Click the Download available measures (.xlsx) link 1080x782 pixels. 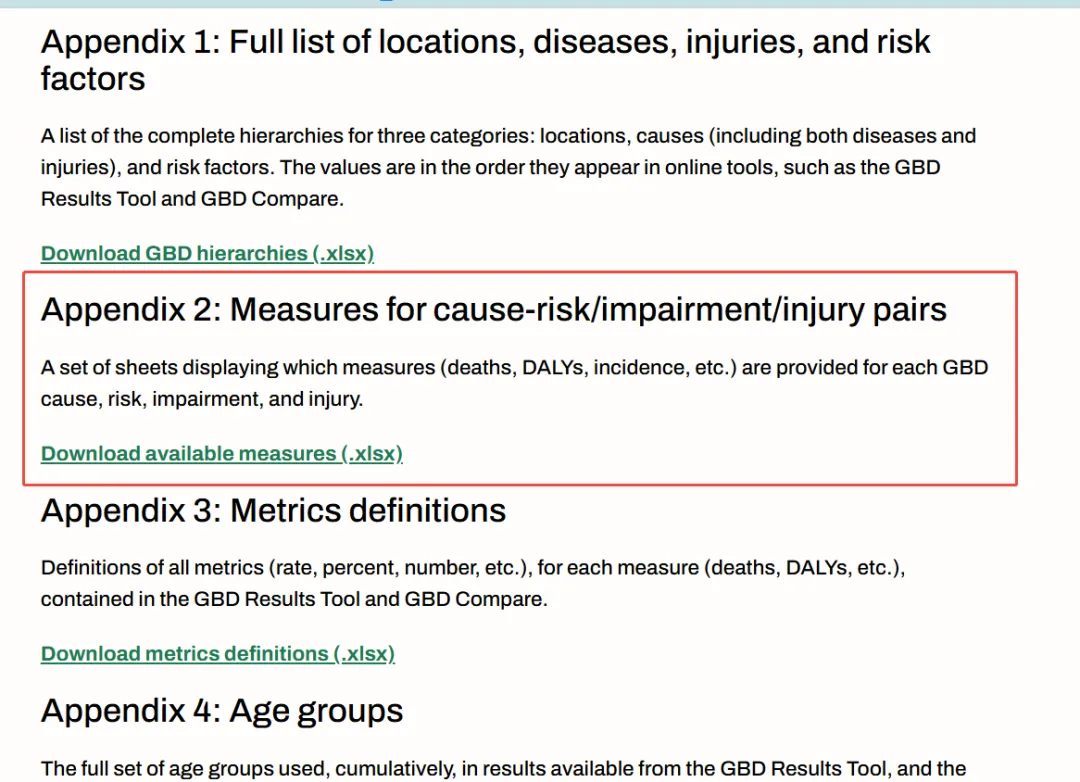[222, 454]
